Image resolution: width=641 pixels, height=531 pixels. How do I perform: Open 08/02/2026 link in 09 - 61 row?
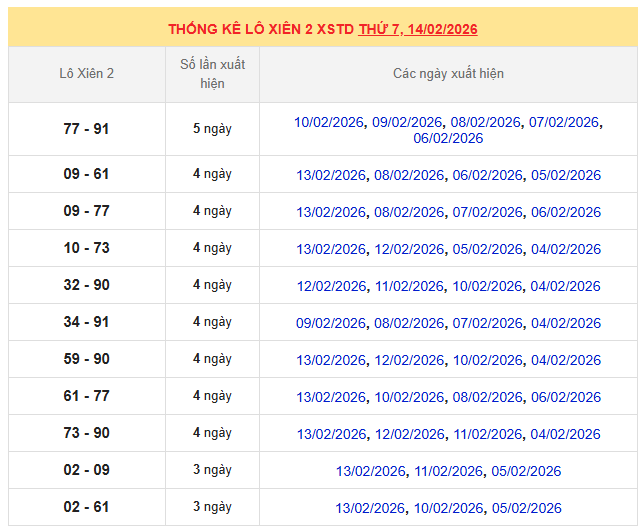tap(409, 175)
